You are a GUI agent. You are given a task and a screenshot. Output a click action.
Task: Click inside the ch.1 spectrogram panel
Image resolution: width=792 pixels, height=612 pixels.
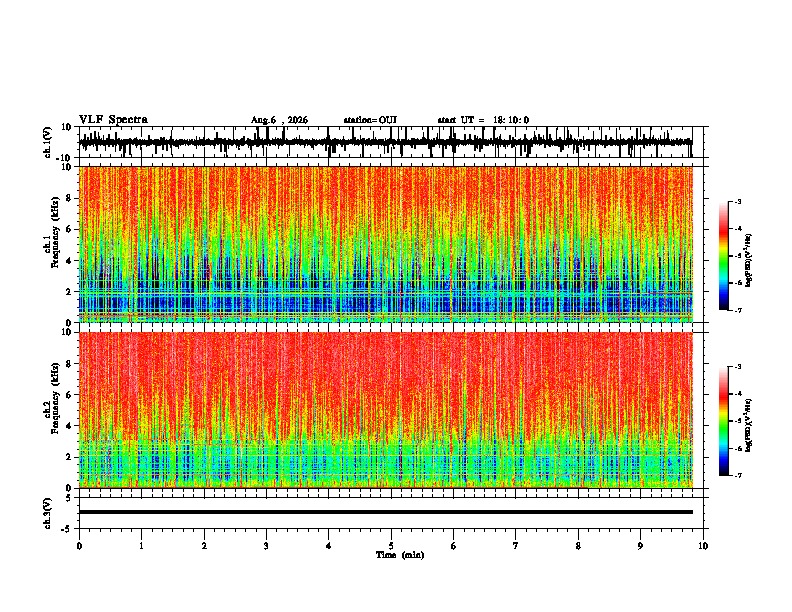pos(386,244)
